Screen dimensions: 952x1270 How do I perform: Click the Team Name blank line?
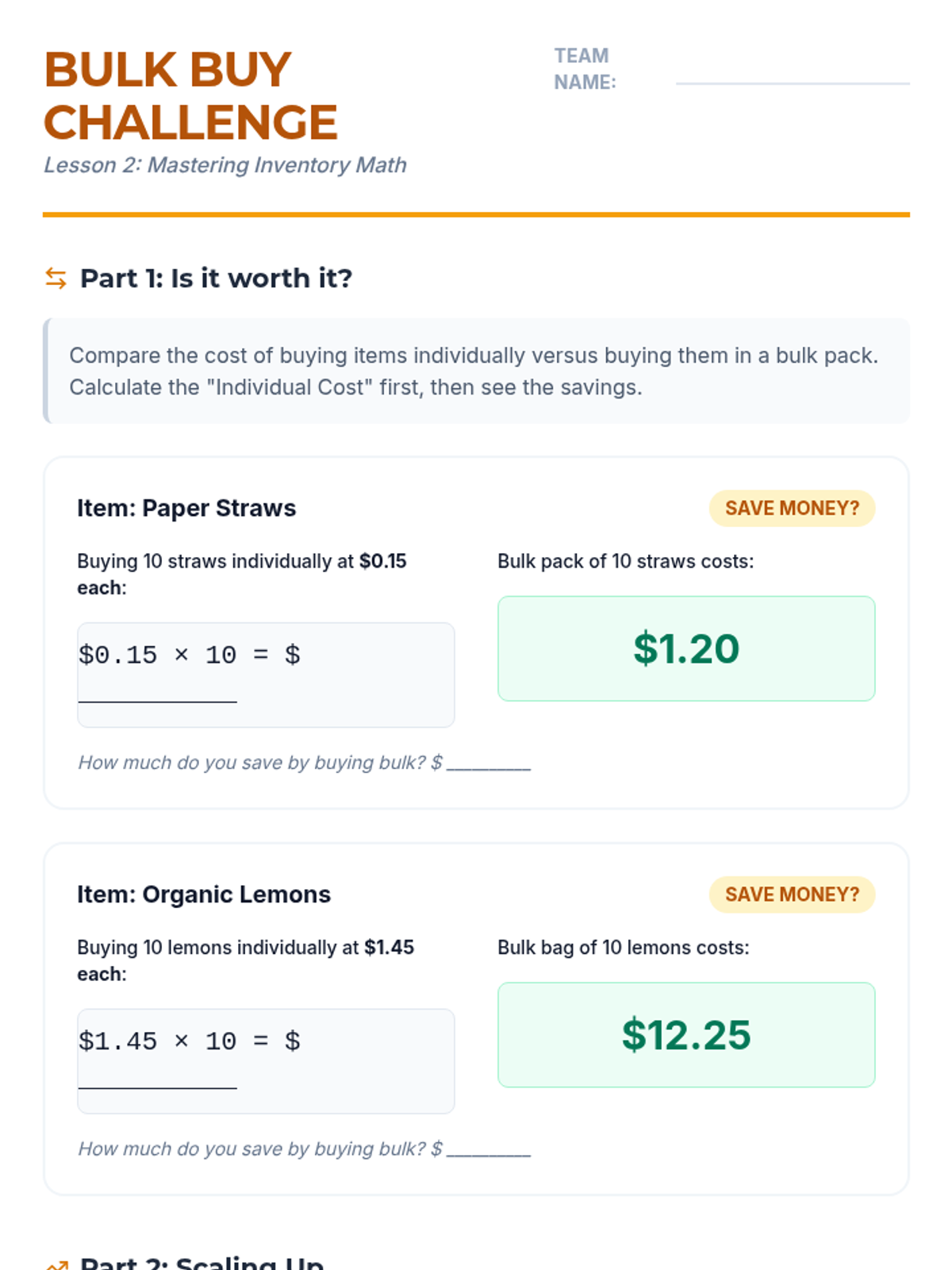click(x=793, y=83)
